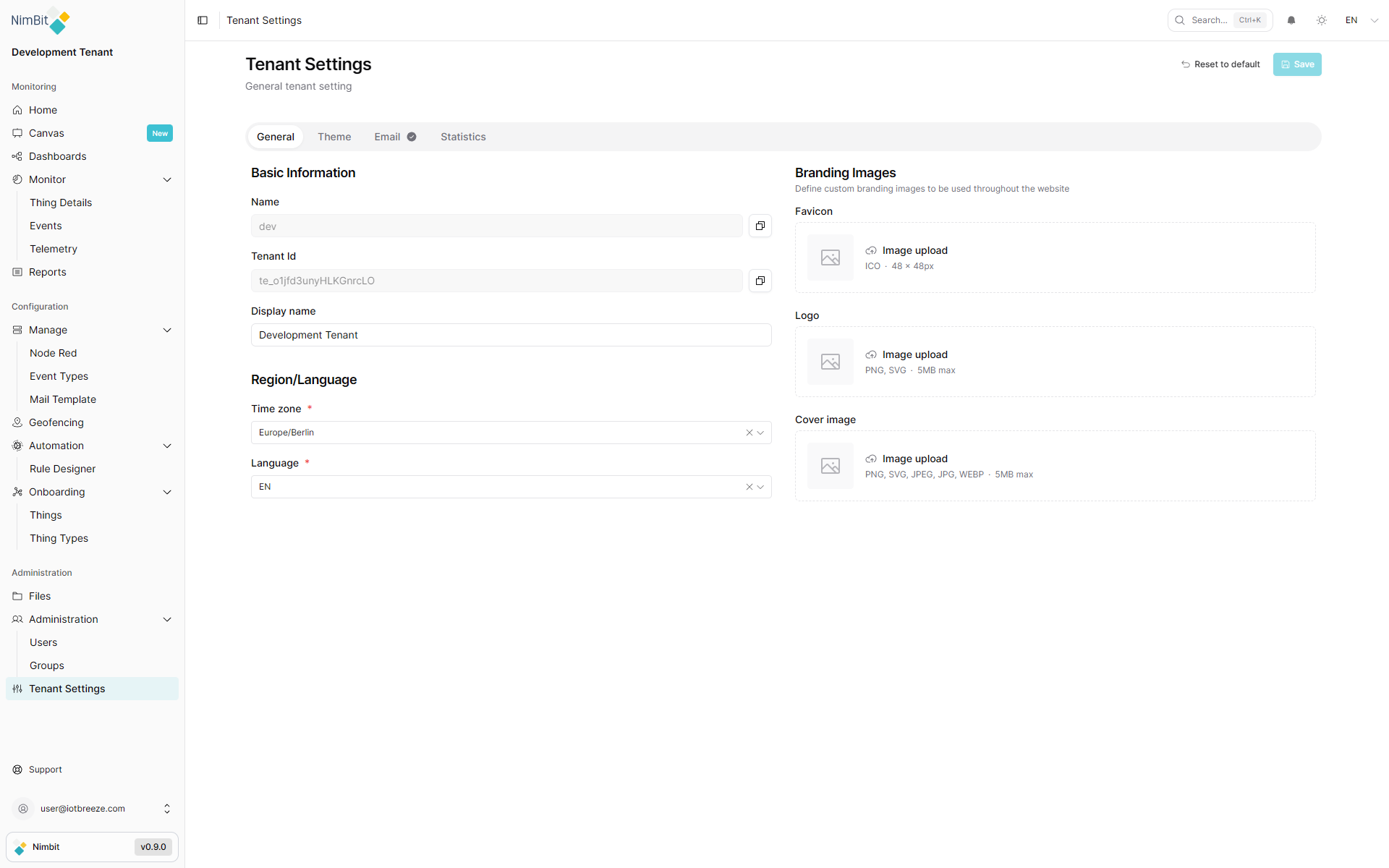Open the Reports section
Viewport: 1389px width, 868px height.
[48, 272]
